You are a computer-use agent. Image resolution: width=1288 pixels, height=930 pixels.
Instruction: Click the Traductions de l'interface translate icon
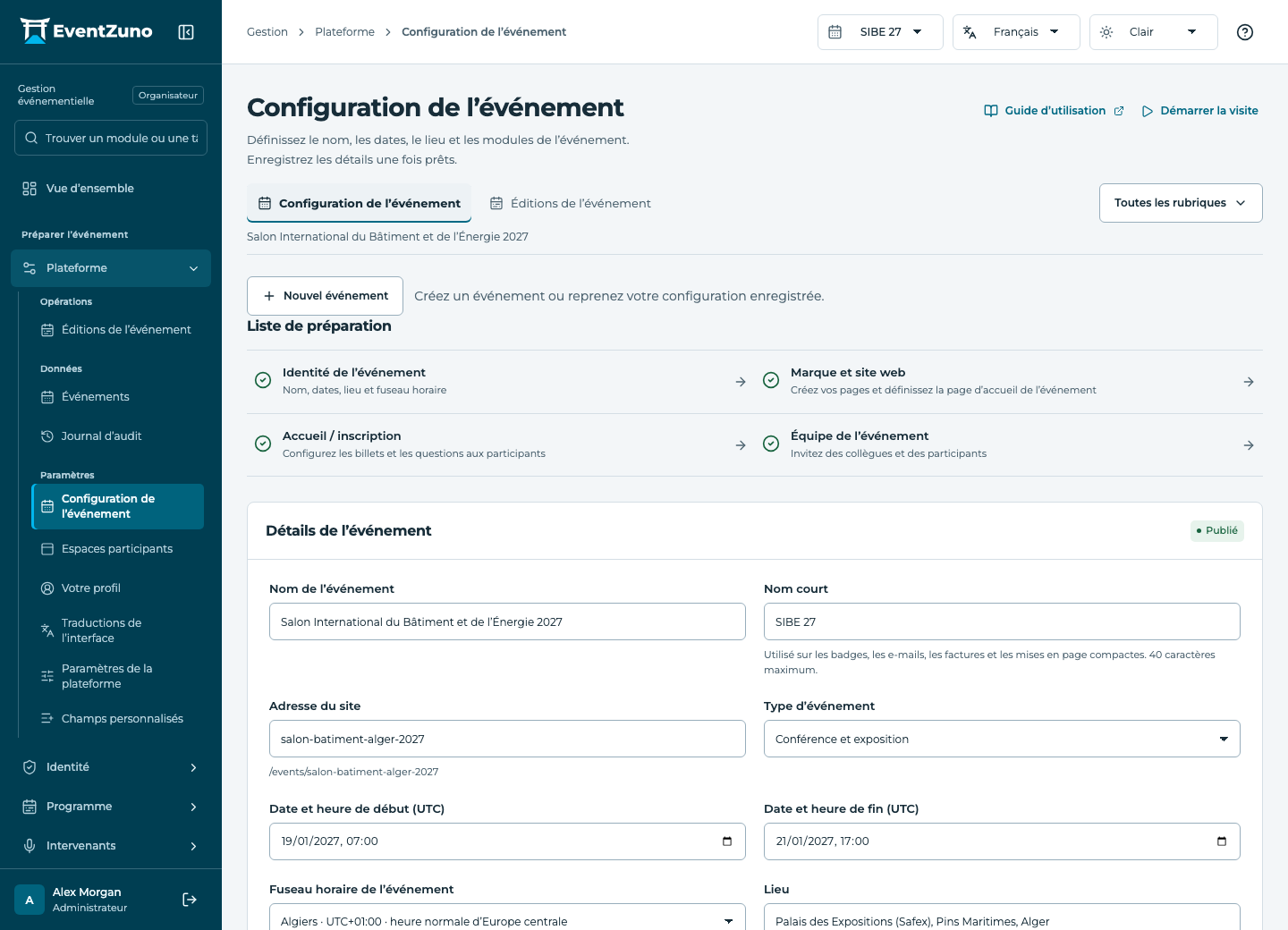pyautogui.click(x=47, y=630)
